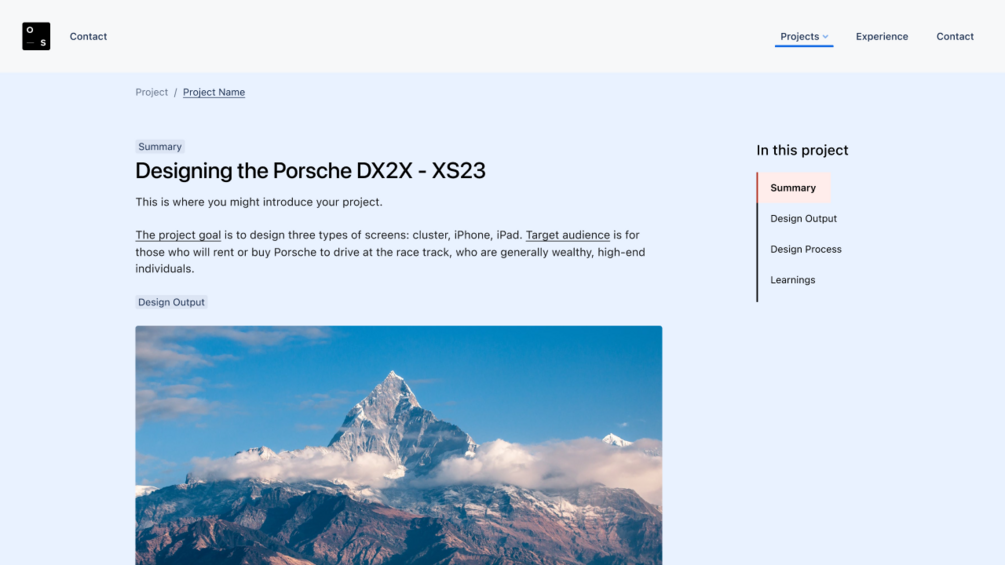Open the mountain image
The image size is (1005, 565).
click(x=399, y=445)
